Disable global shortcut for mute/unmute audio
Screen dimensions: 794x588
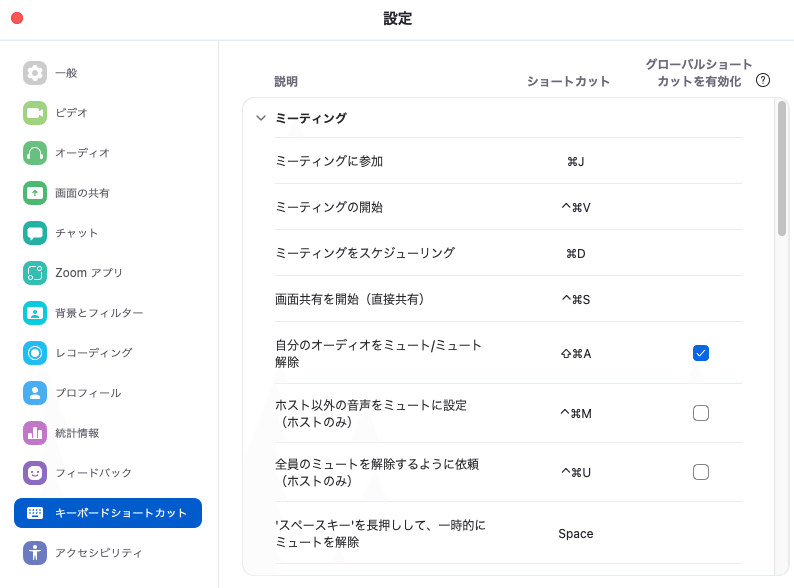701,353
